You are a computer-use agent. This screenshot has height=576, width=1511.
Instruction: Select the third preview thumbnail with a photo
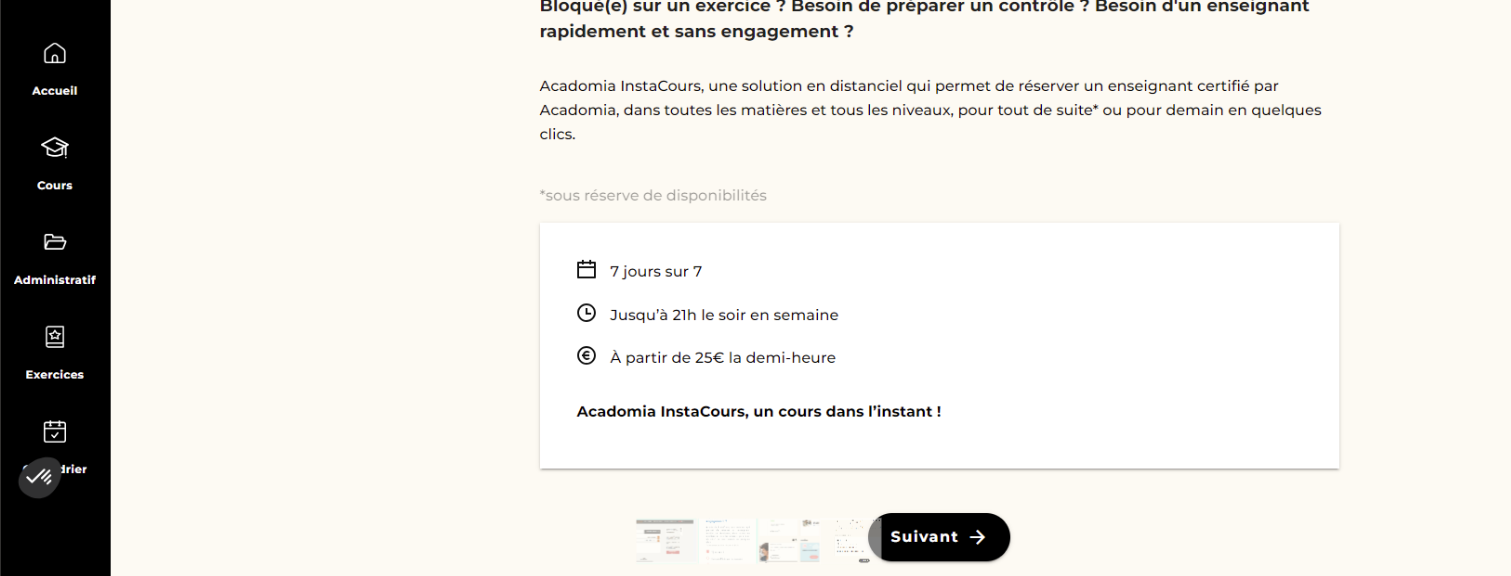(x=790, y=540)
